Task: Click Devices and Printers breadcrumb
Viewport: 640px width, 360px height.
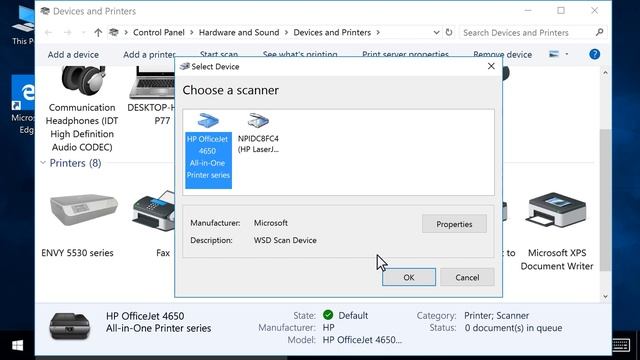Action: tap(332, 33)
